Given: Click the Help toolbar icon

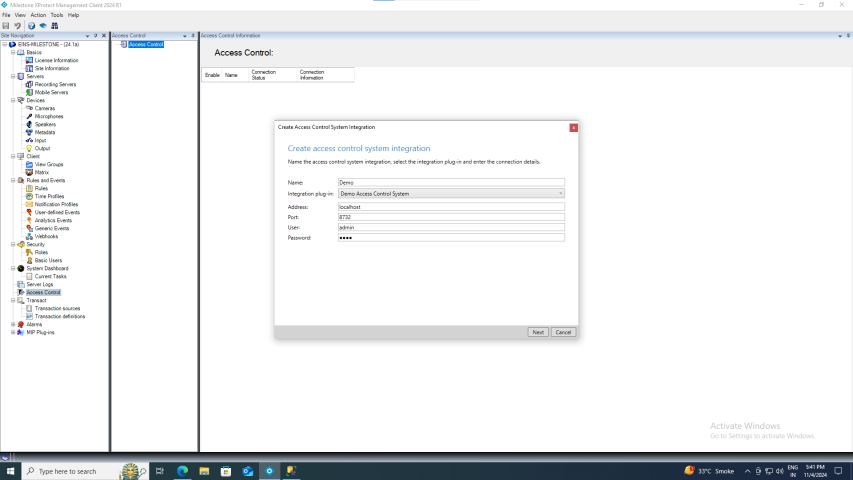Looking at the screenshot, I should tap(31, 25).
